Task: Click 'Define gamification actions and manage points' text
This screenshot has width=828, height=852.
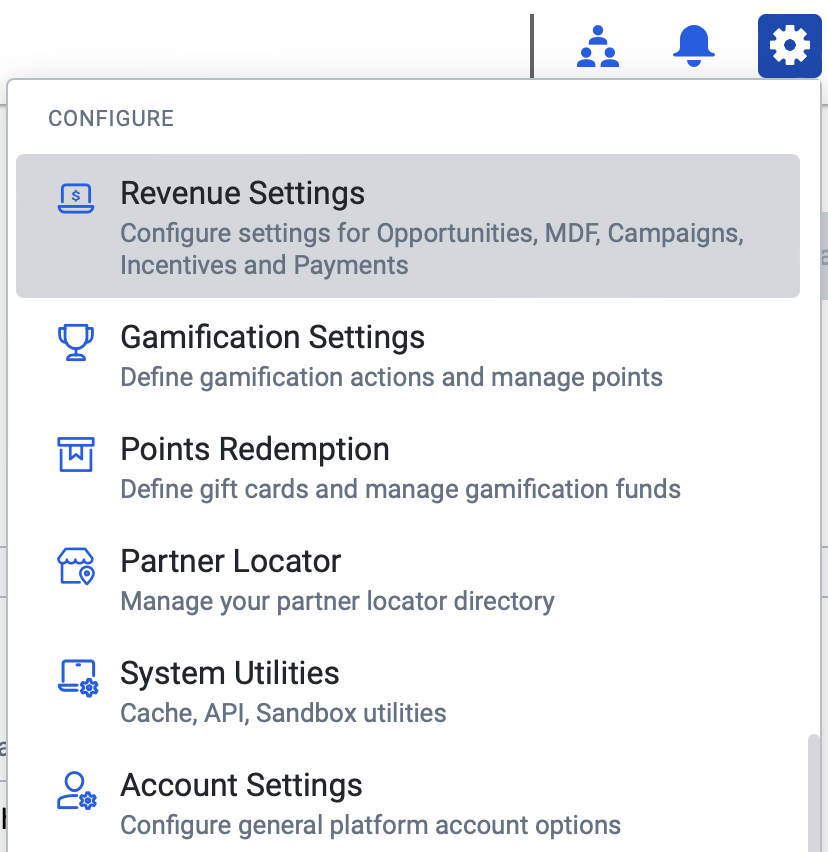Action: [391, 378]
